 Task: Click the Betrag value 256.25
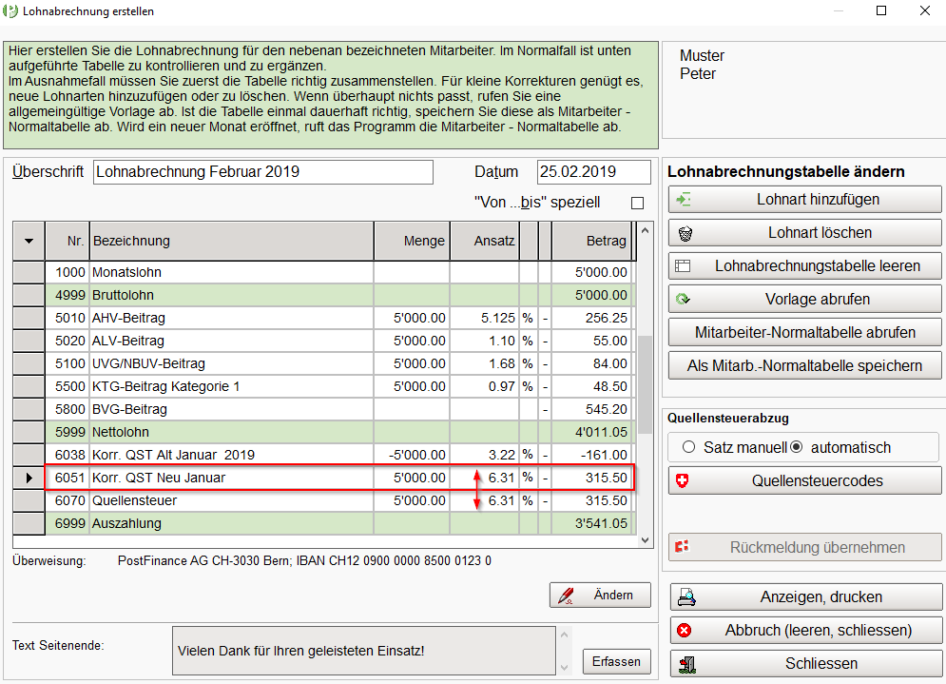pos(606,318)
